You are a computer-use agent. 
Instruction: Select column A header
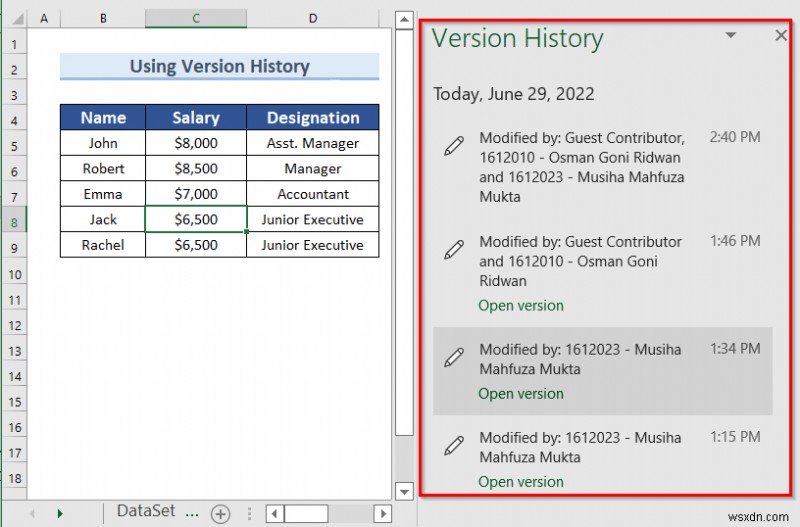point(44,18)
